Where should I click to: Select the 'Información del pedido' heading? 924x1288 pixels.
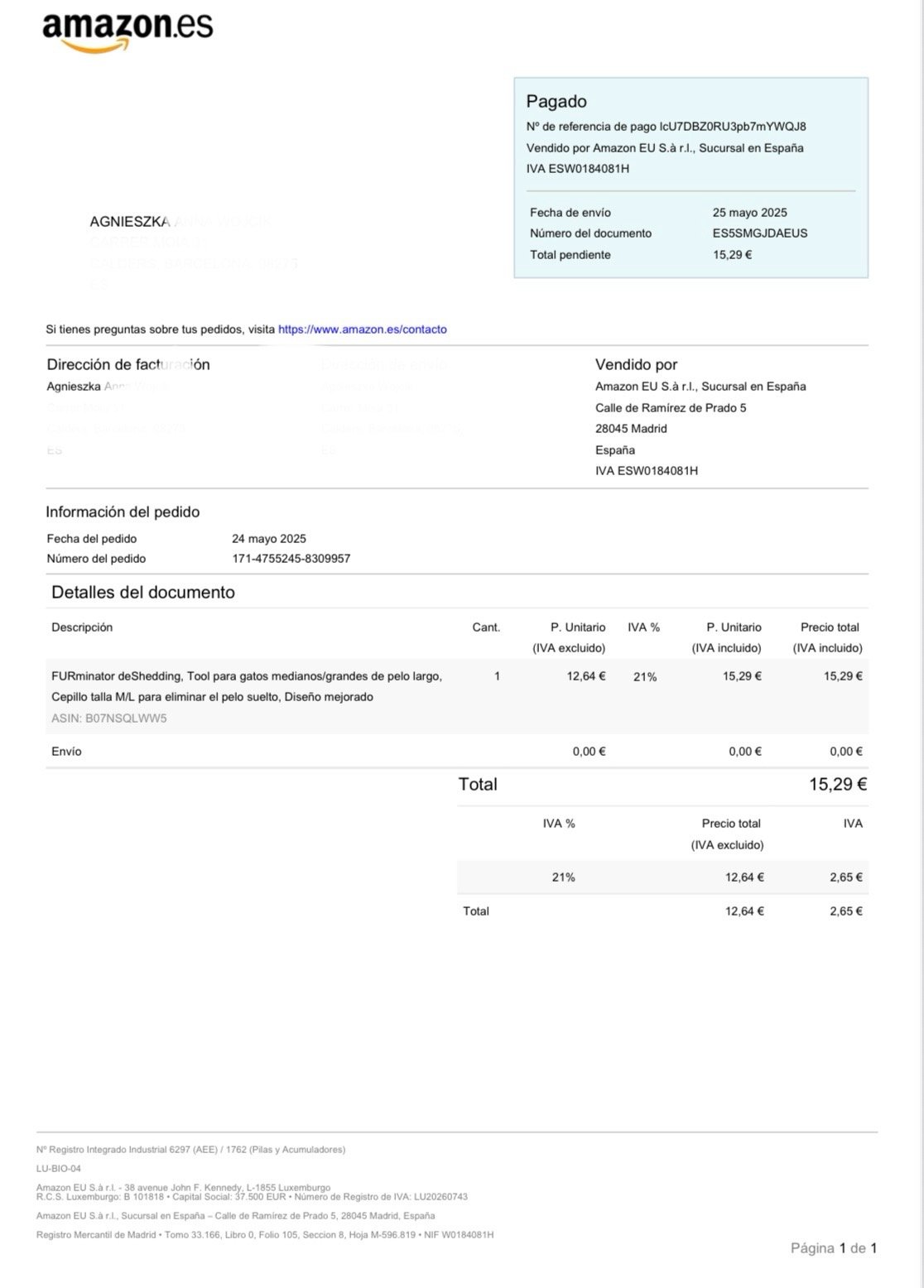123,512
